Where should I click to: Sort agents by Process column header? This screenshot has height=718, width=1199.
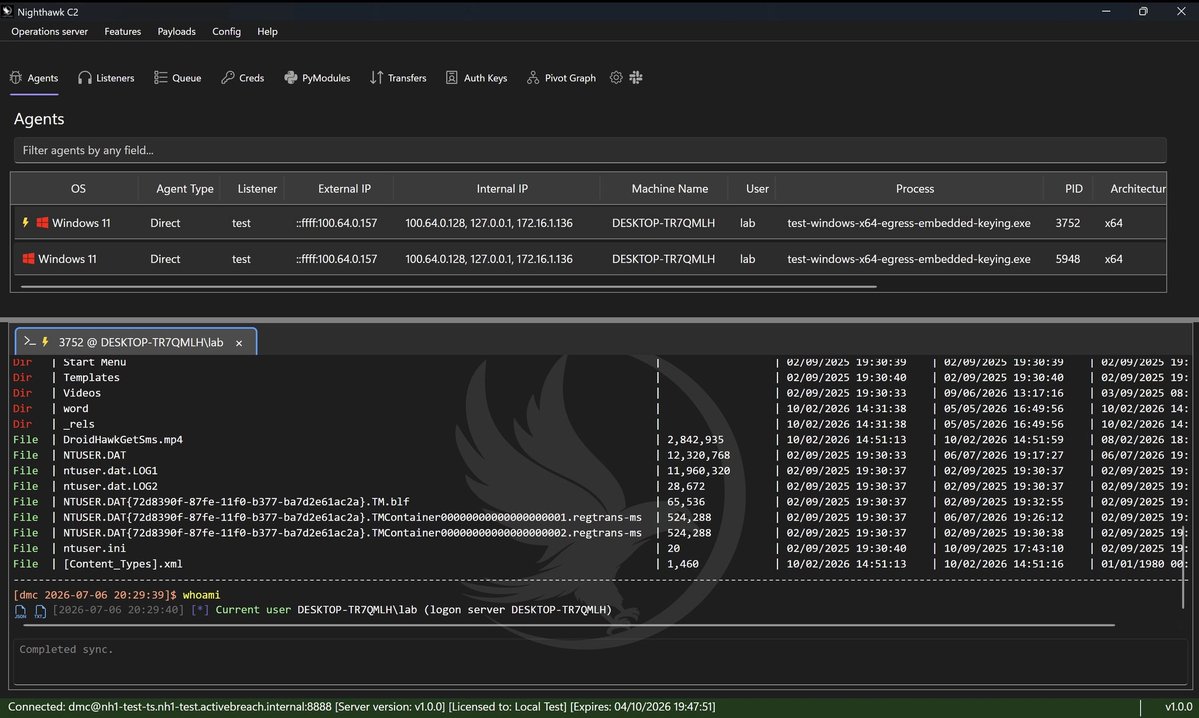tap(915, 188)
